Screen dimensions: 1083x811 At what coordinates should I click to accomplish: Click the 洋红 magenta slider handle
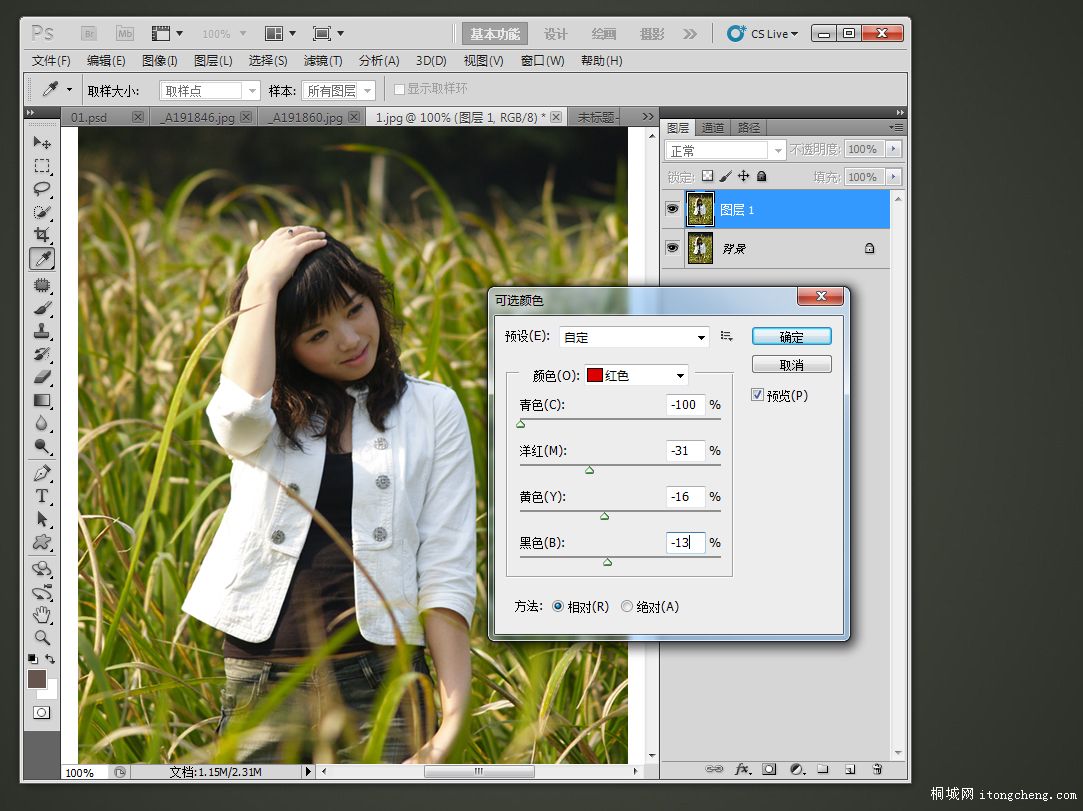tap(589, 469)
